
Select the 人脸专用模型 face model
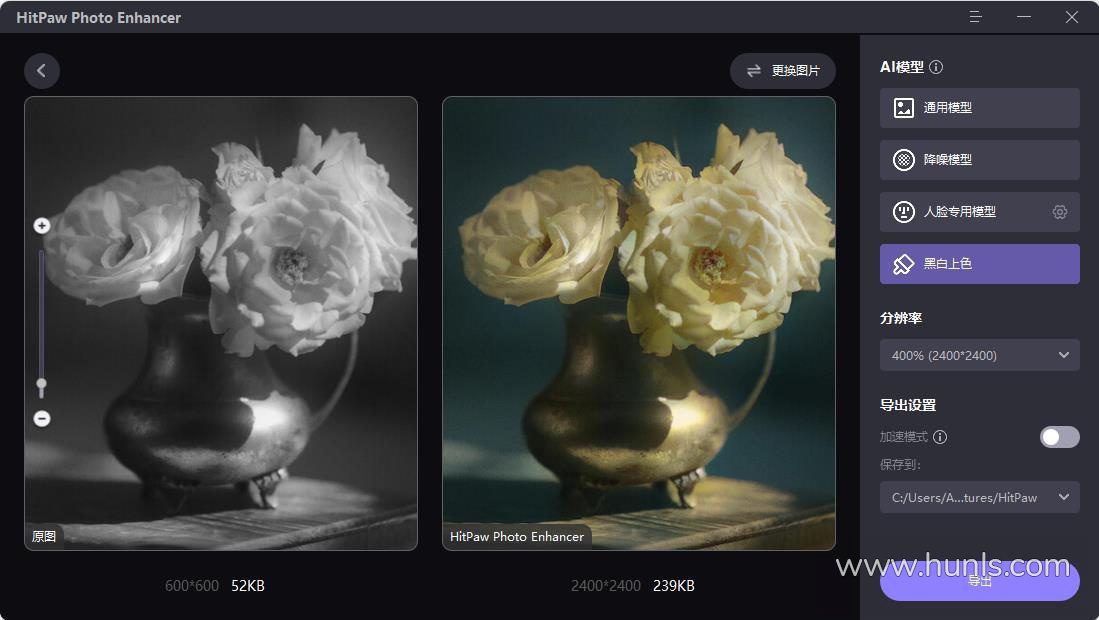[x=979, y=212]
